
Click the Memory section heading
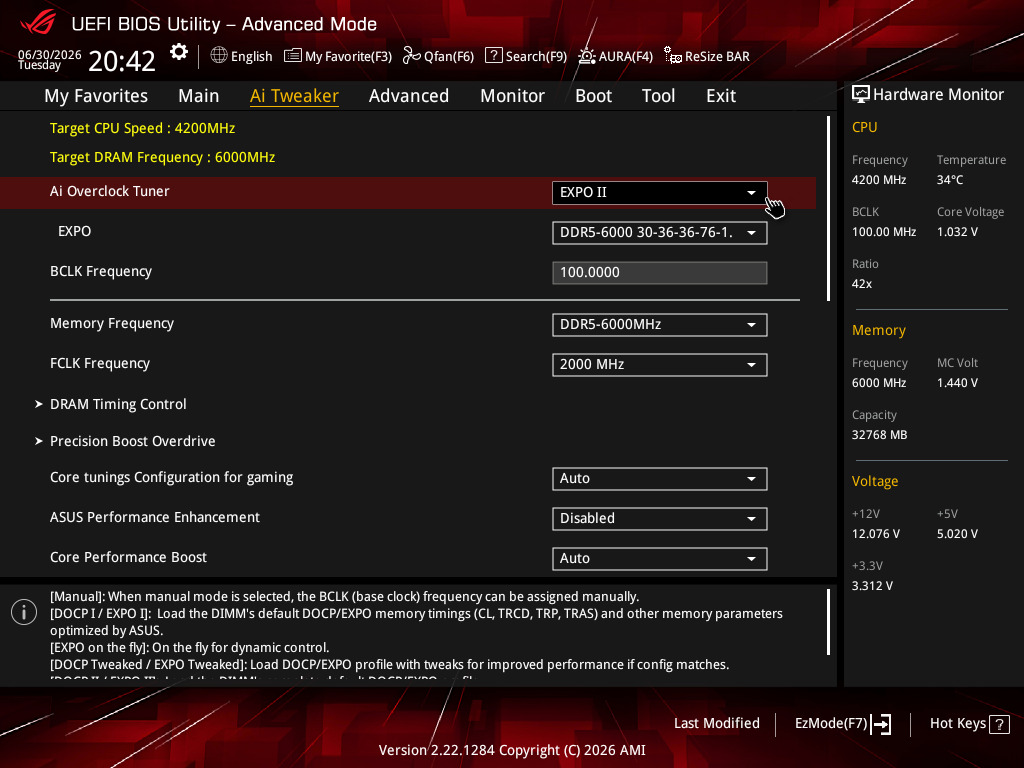pos(878,330)
